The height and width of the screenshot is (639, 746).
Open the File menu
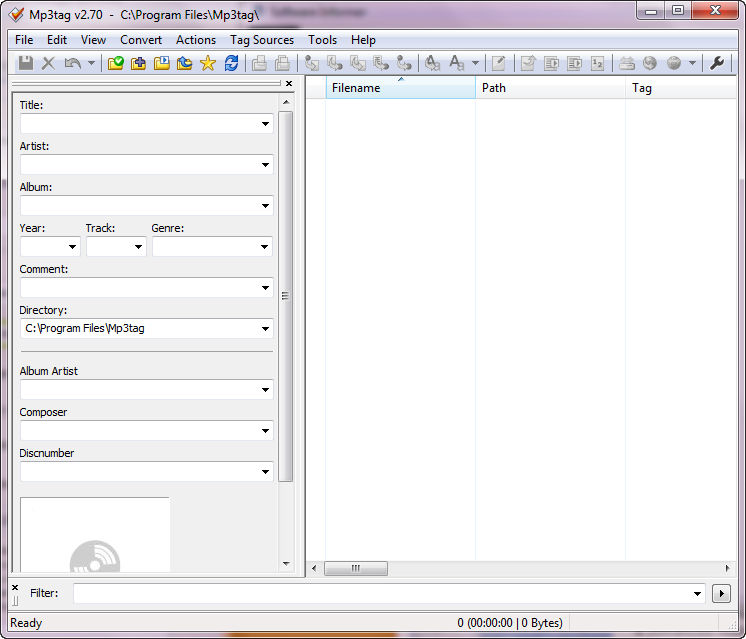click(24, 40)
